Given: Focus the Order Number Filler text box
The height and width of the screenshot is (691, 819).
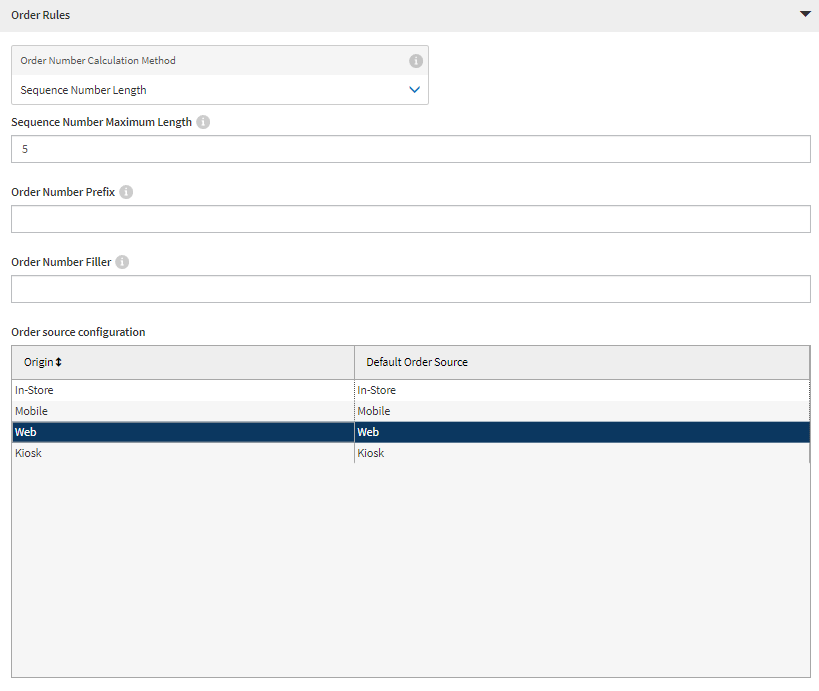Looking at the screenshot, I should coord(410,289).
